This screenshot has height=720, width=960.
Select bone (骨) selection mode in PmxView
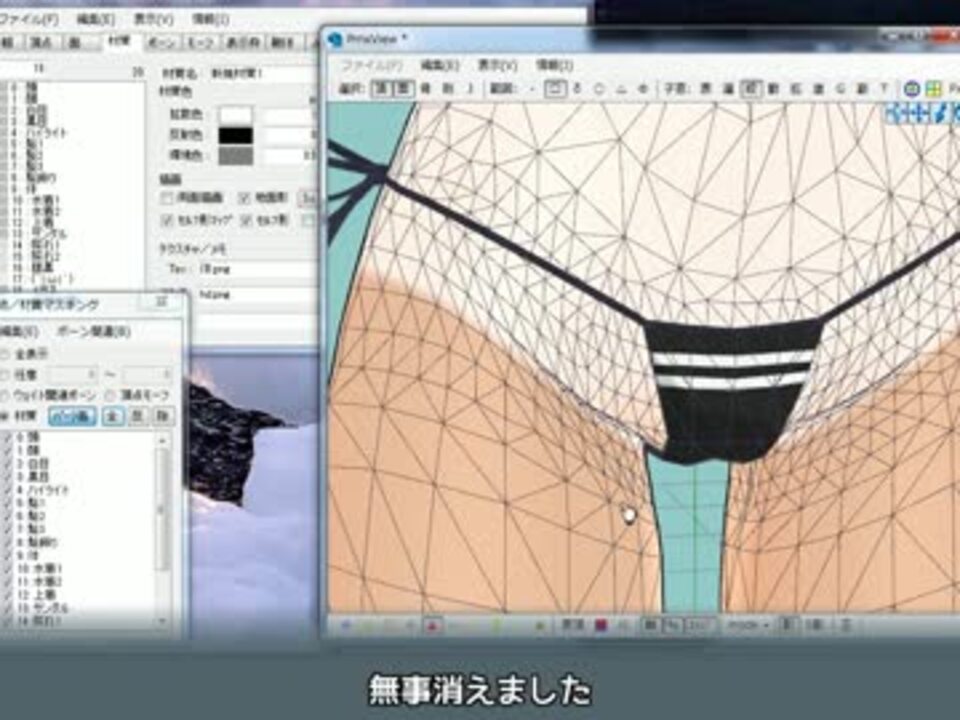(x=425, y=89)
